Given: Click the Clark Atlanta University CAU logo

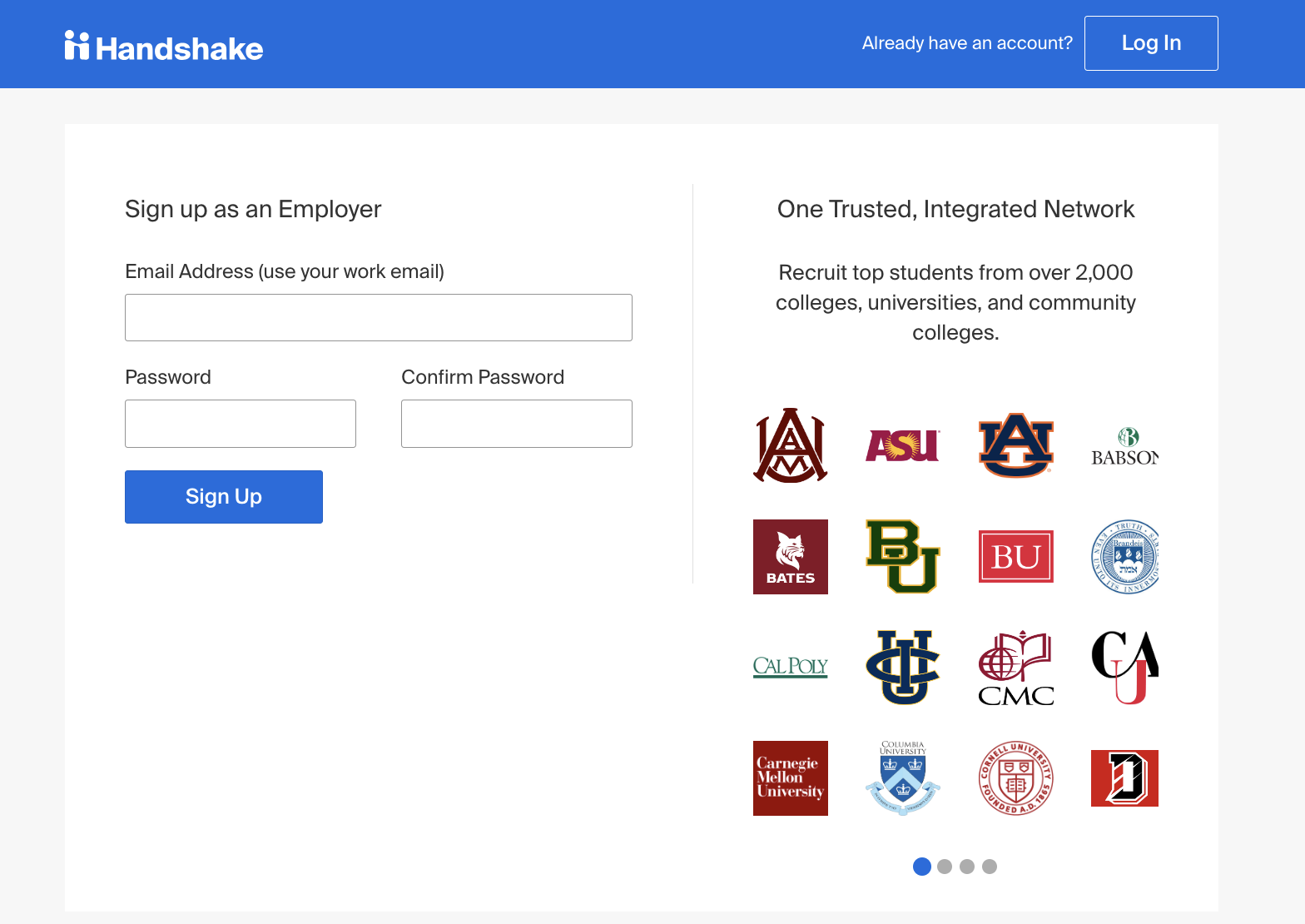Looking at the screenshot, I should pyautogui.click(x=1124, y=667).
